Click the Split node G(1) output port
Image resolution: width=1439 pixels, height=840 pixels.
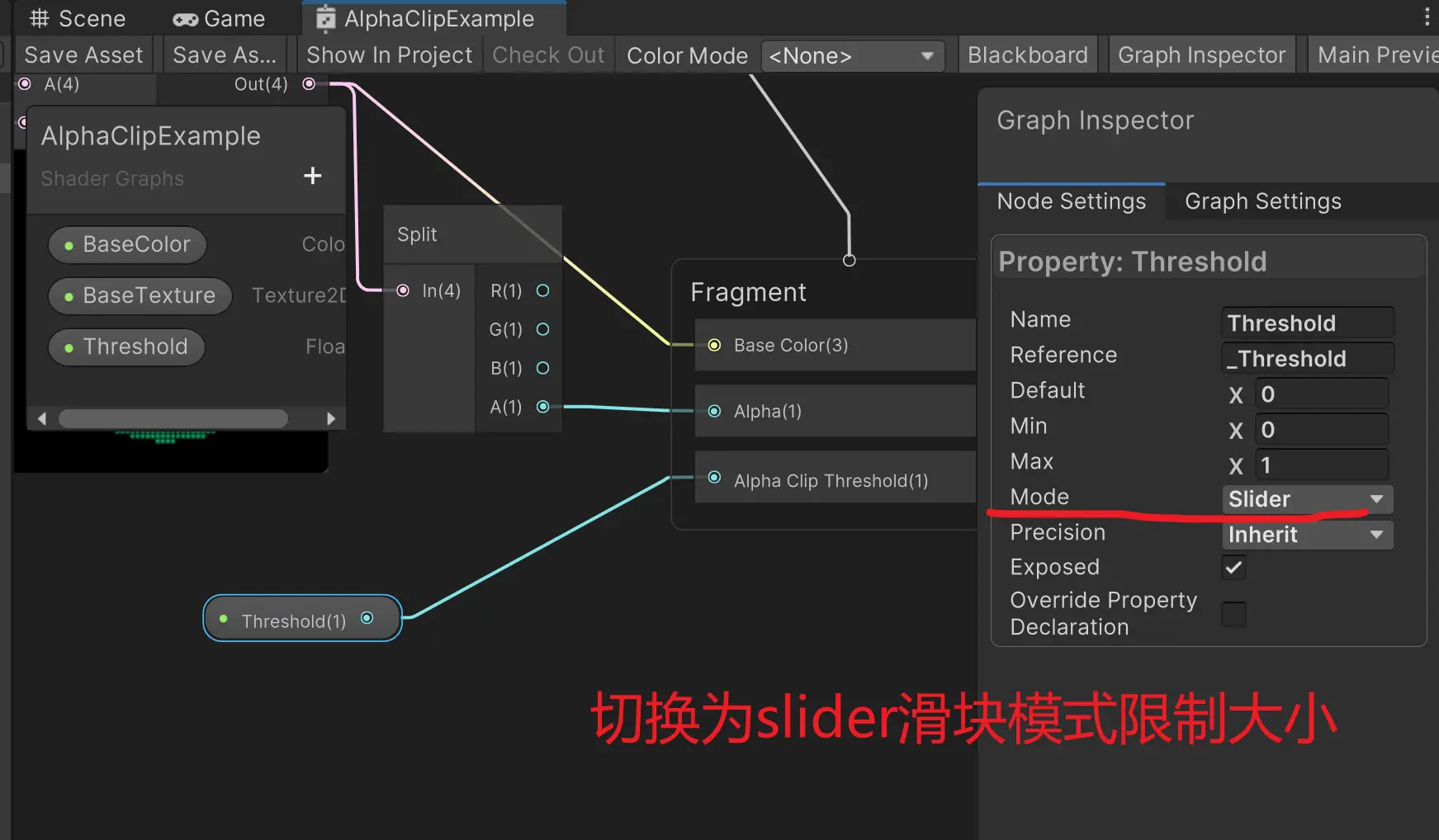click(543, 329)
